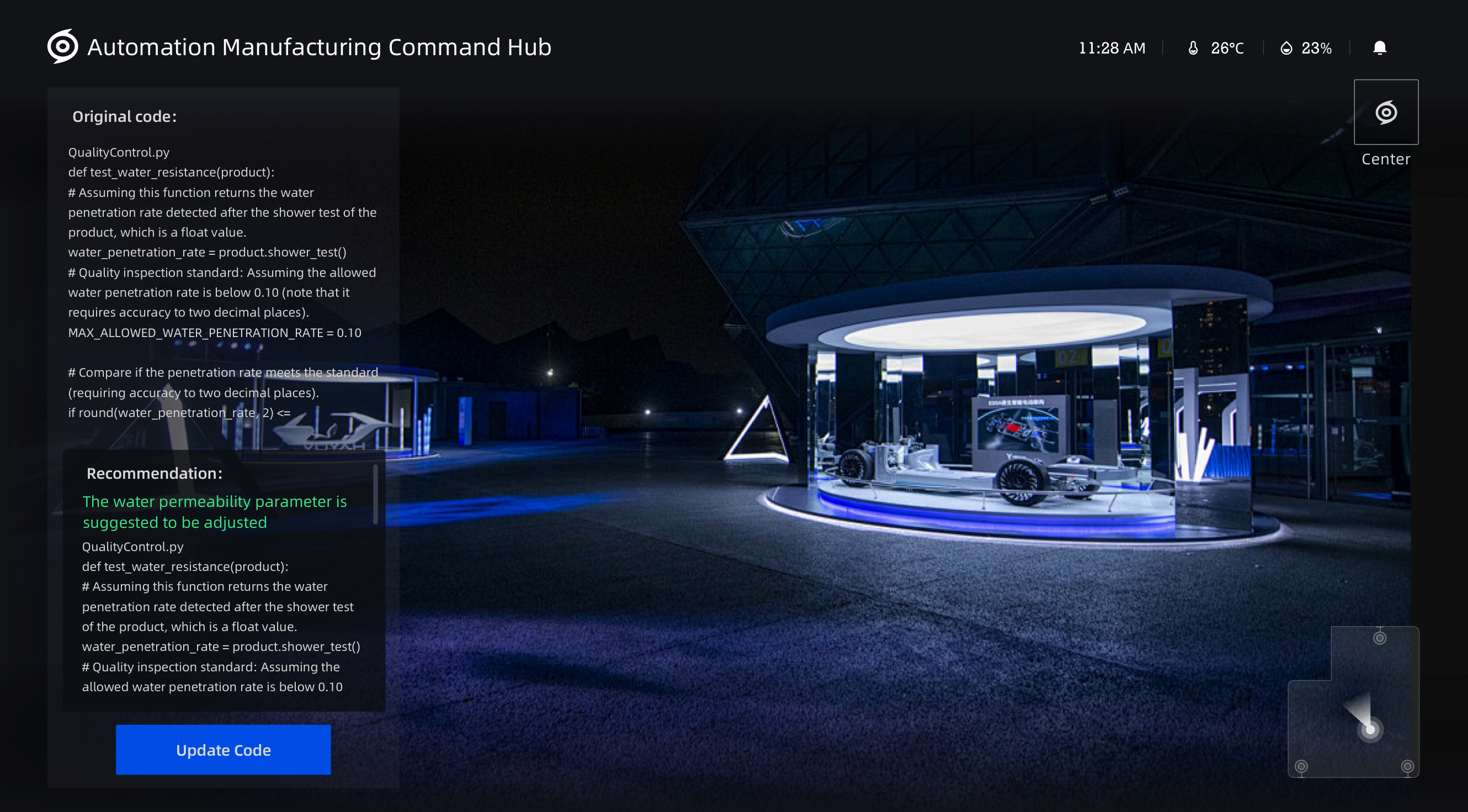Click the Recommendation panel scrollbar
This screenshot has height=812, width=1468.
coord(375,494)
